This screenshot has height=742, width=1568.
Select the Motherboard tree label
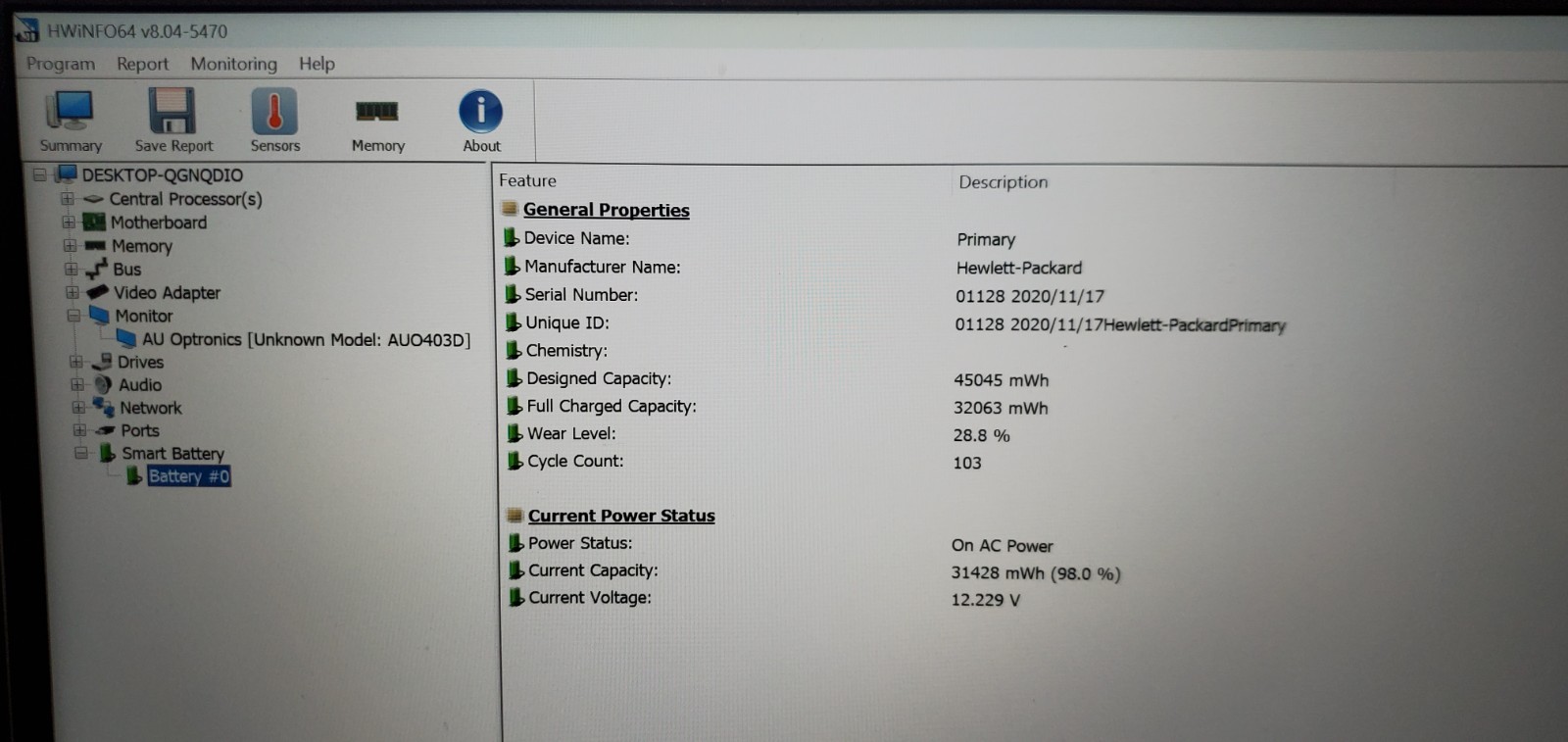click(159, 223)
